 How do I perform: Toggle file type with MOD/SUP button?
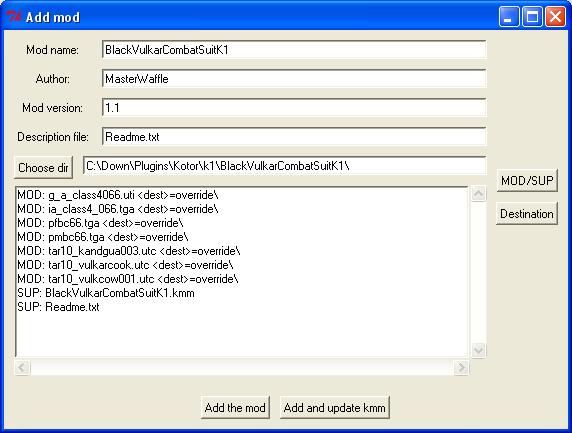coord(527,181)
